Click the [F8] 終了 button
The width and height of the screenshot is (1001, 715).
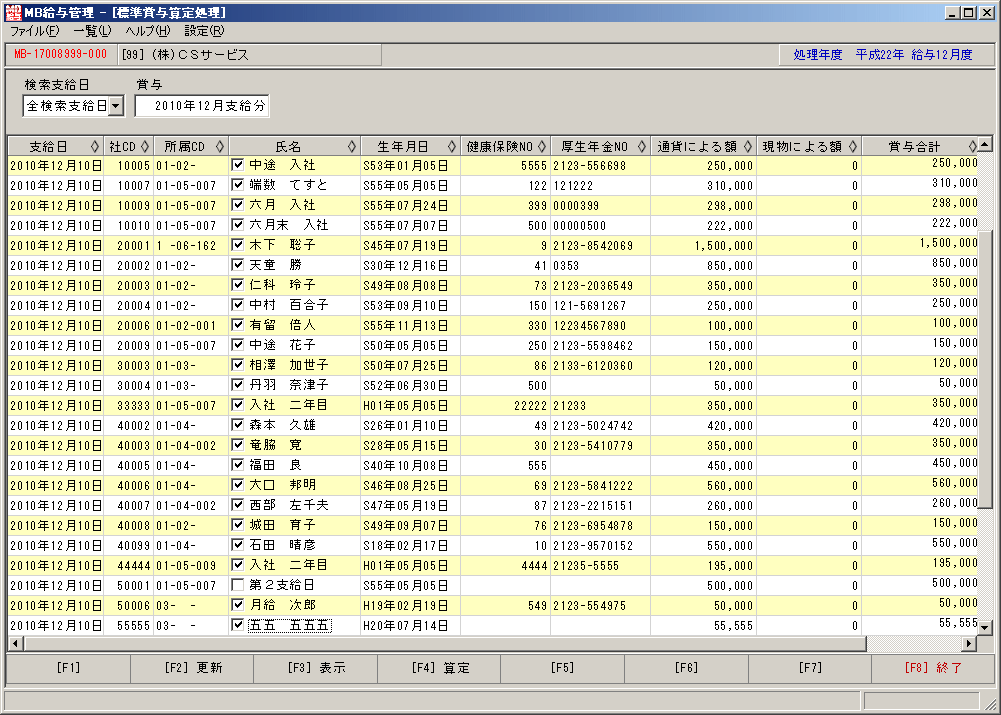pyautogui.click(x=933, y=668)
